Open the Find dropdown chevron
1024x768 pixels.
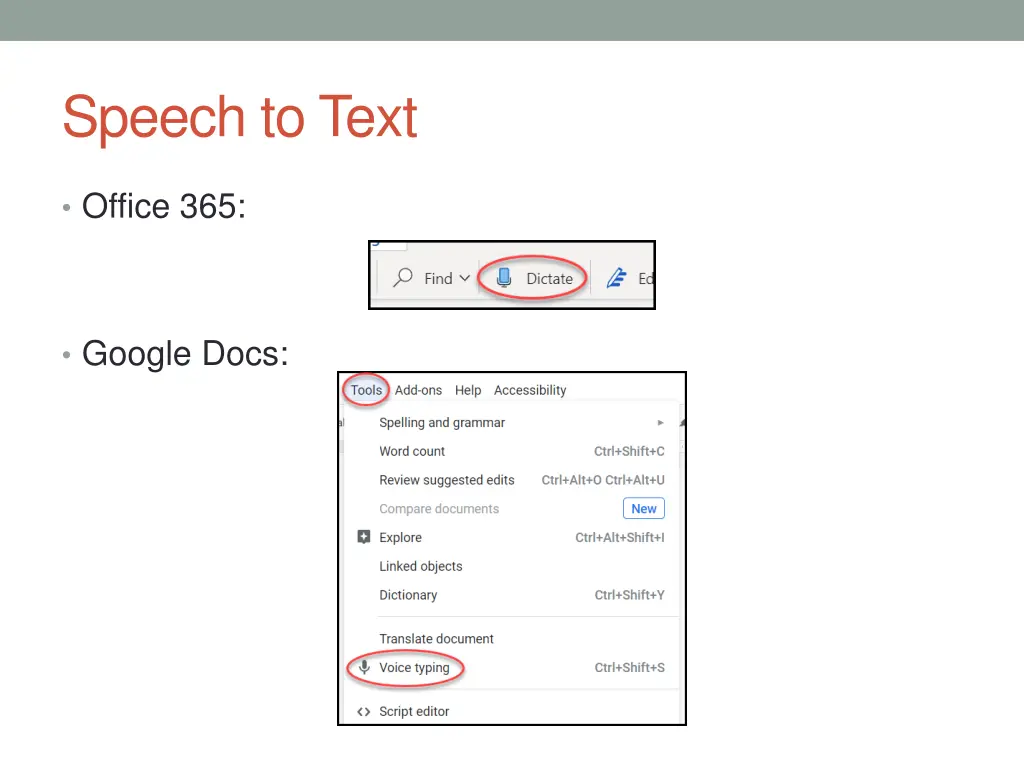(464, 278)
